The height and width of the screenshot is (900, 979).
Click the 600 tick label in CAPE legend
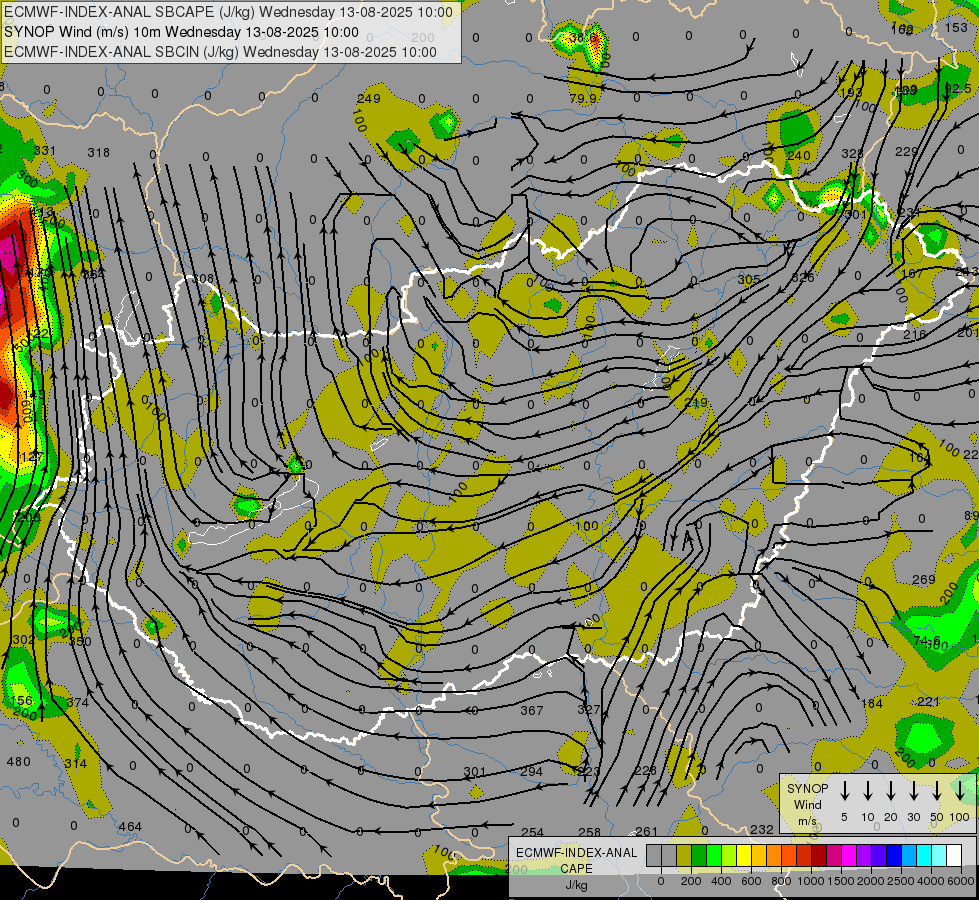point(751,881)
